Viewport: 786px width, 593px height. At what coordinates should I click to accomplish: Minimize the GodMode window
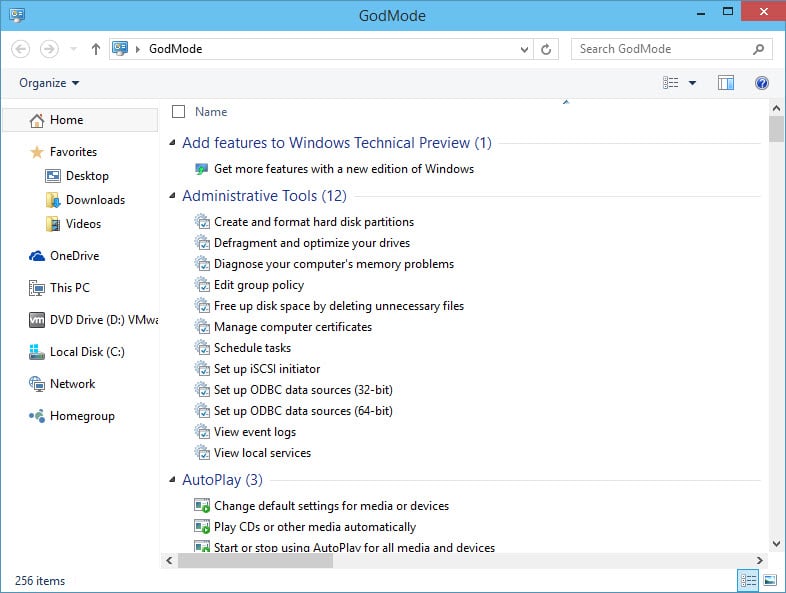701,14
